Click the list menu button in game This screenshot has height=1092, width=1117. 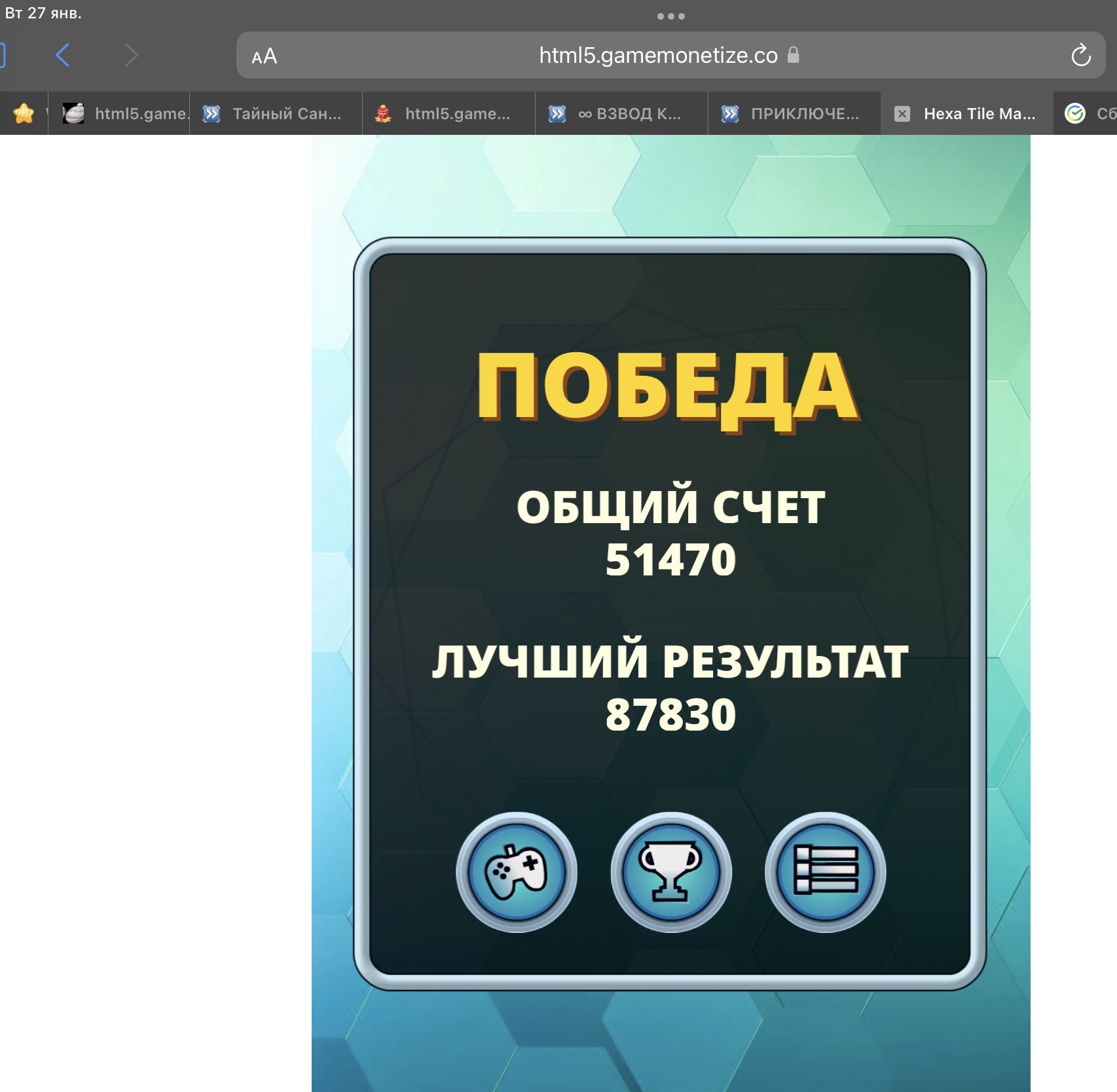click(x=825, y=872)
